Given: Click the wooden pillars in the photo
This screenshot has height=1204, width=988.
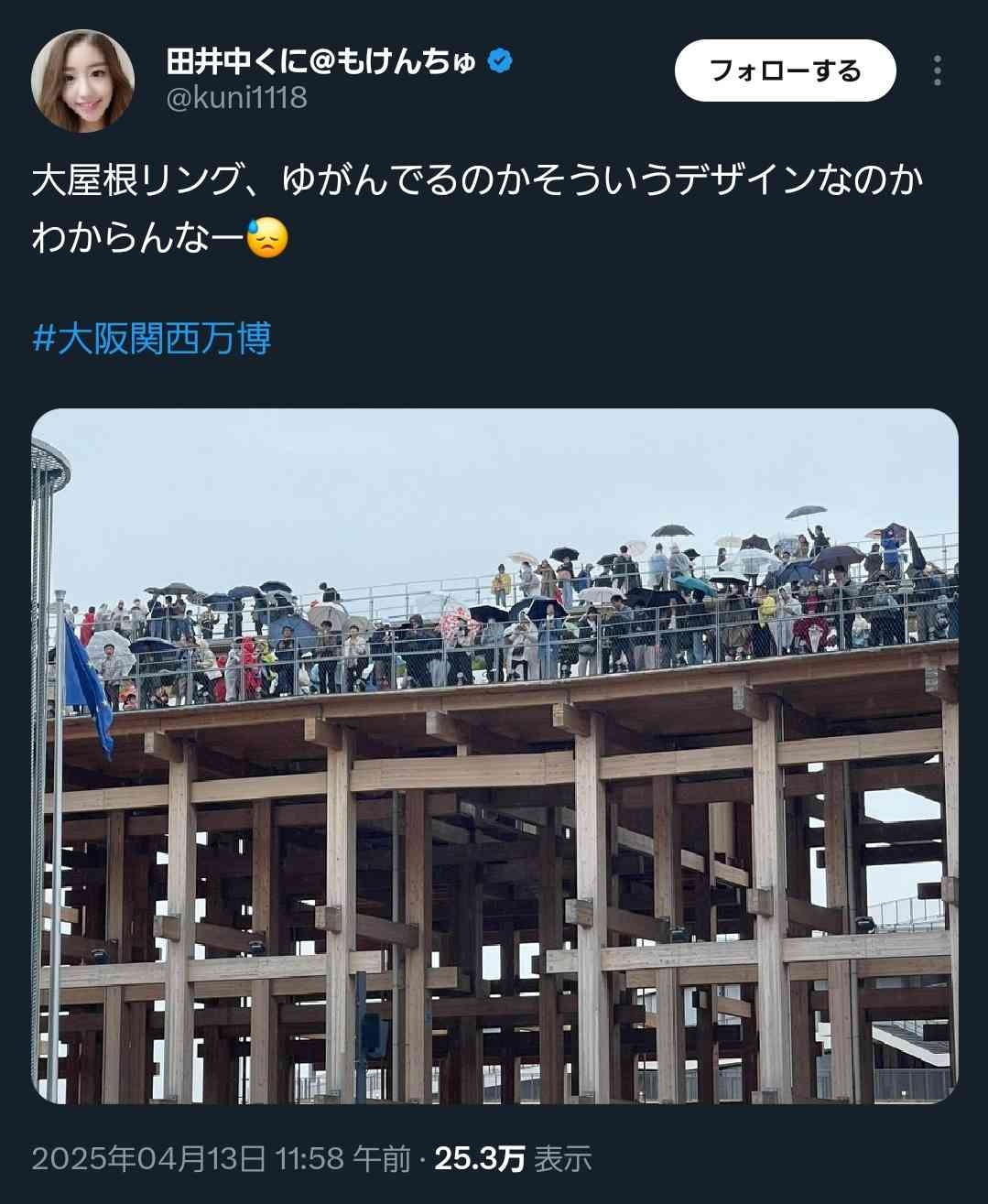Looking at the screenshot, I should point(494,906).
